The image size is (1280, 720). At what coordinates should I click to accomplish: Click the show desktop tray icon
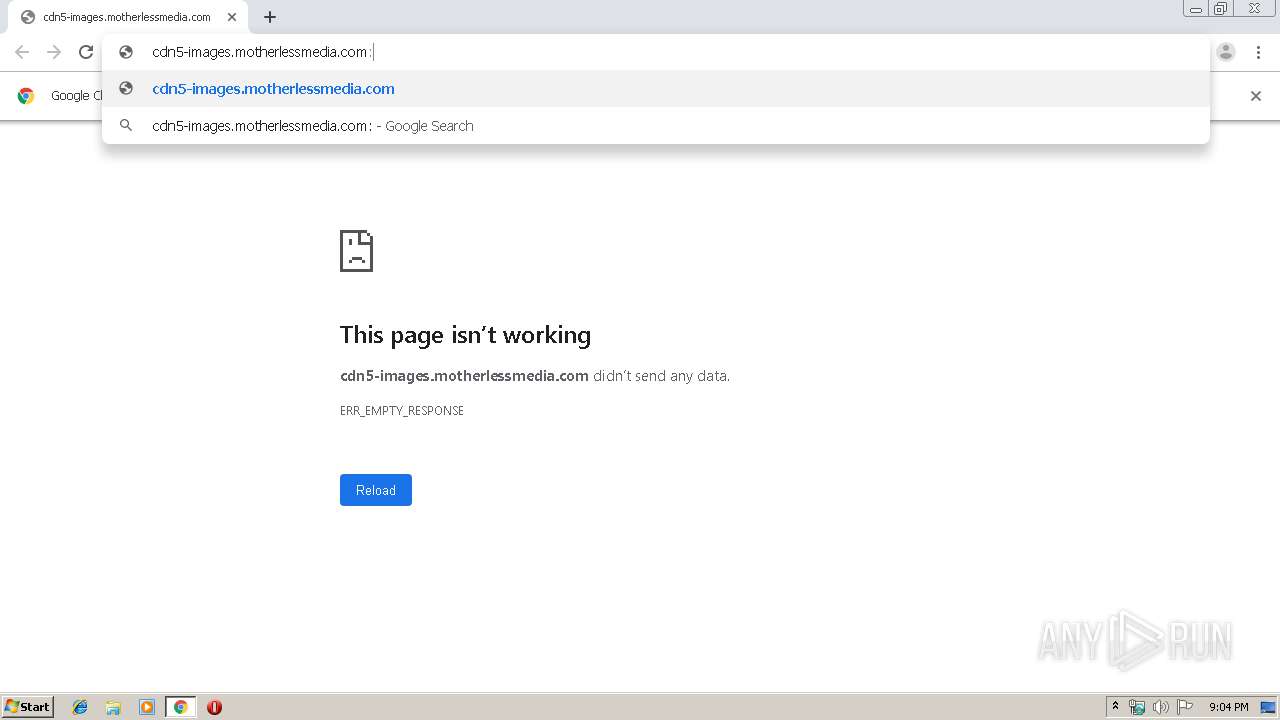pyautogui.click(x=1268, y=707)
